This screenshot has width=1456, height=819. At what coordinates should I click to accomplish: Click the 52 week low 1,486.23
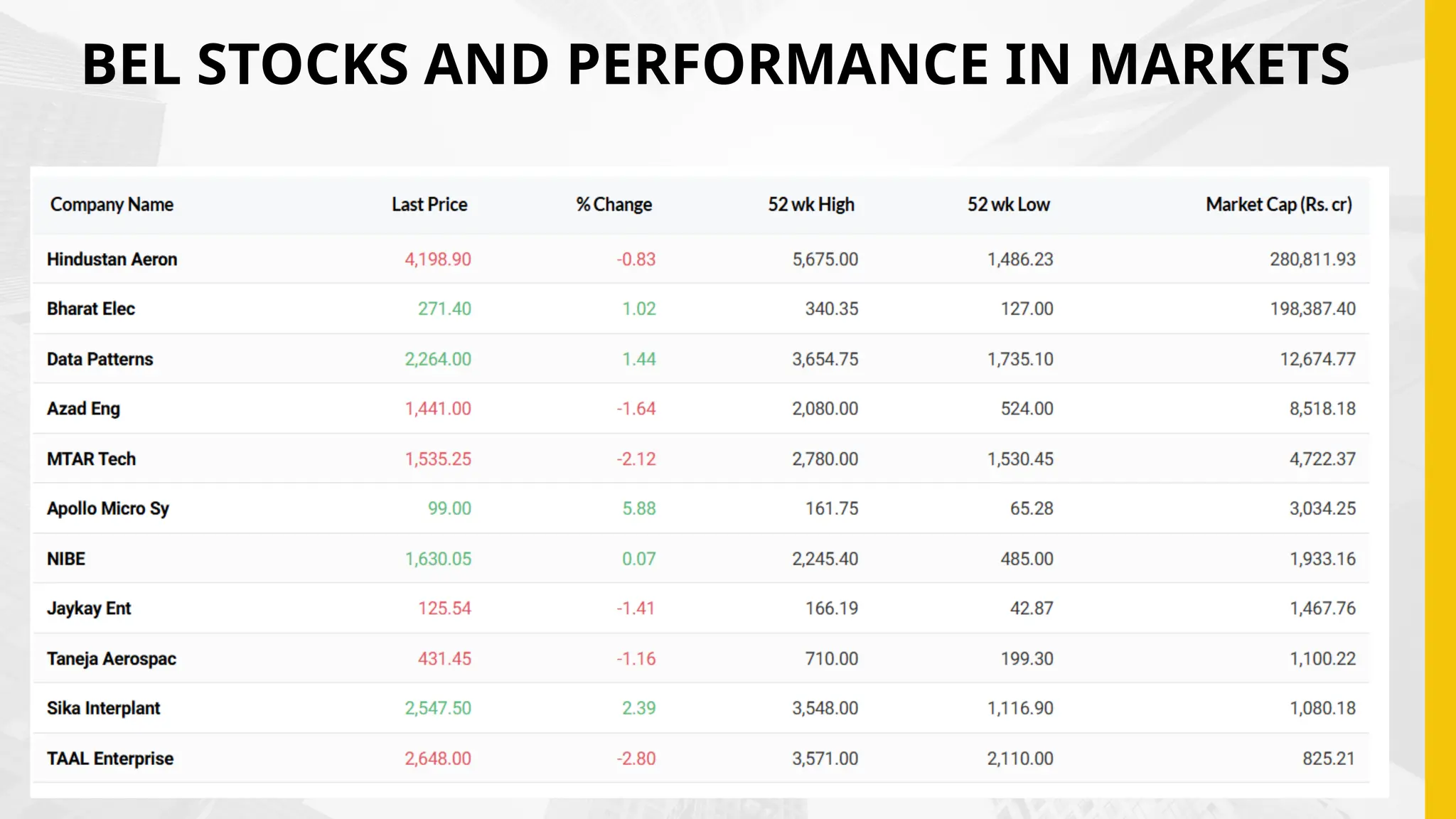pos(1020,259)
